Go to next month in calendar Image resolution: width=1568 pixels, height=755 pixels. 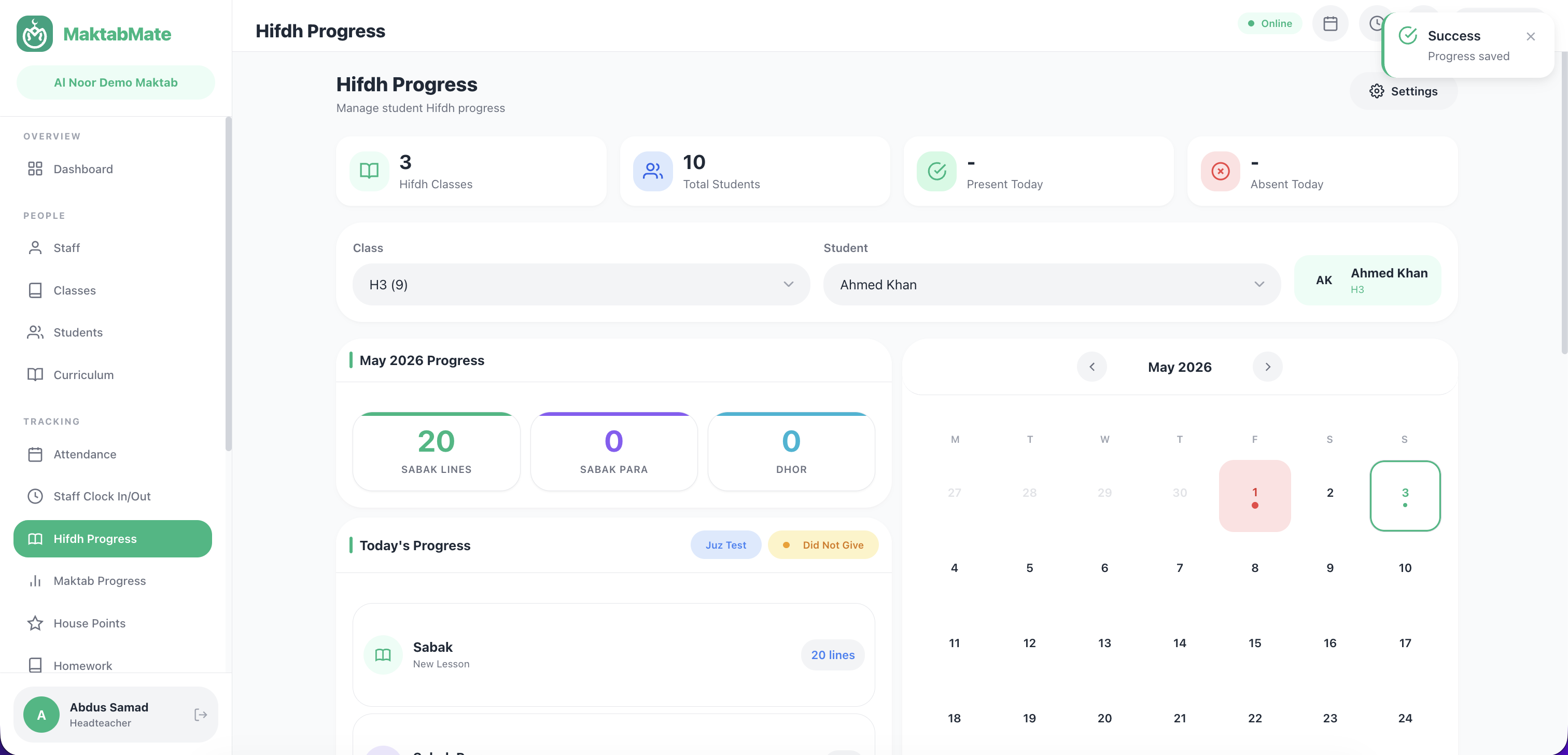point(1267,367)
